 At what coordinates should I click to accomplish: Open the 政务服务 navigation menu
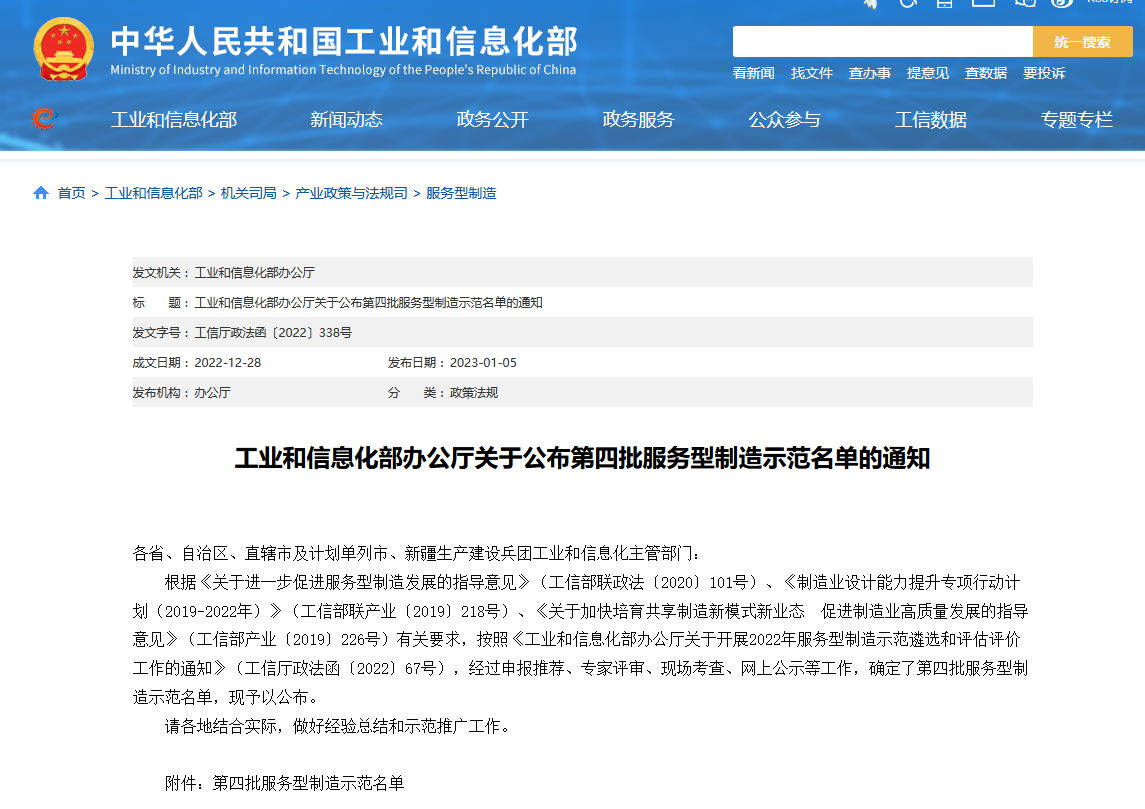638,120
